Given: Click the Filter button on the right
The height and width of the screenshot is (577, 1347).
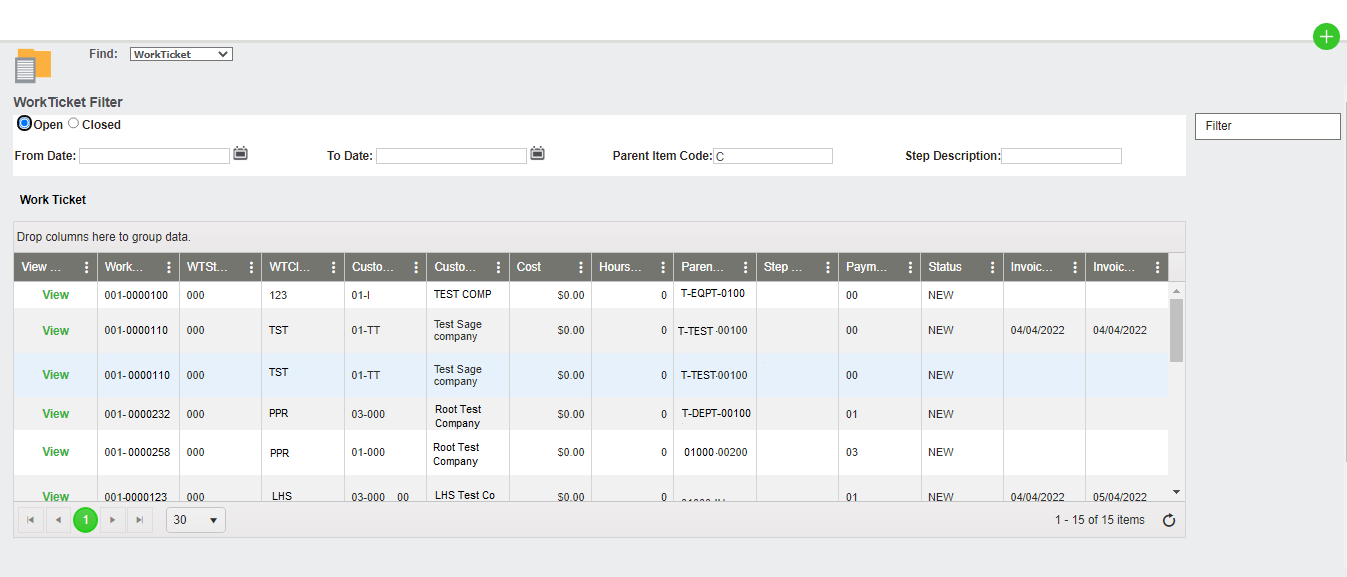Looking at the screenshot, I should (1267, 126).
